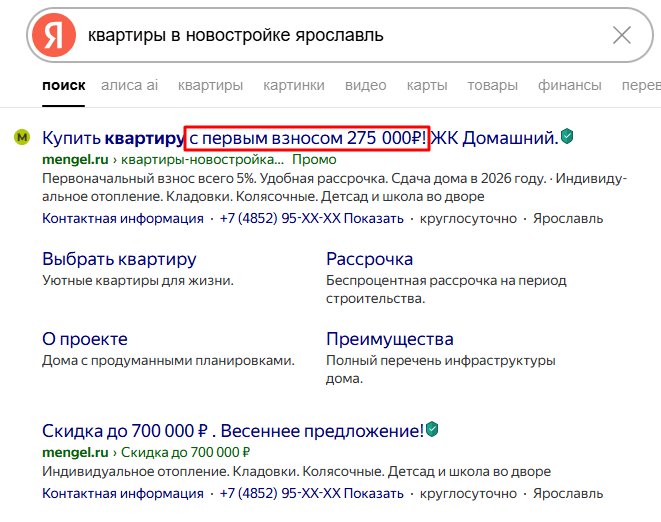This screenshot has height=522, width=661.
Task: Click квартиры-новостройка breadcrumb link
Action: click(x=202, y=160)
